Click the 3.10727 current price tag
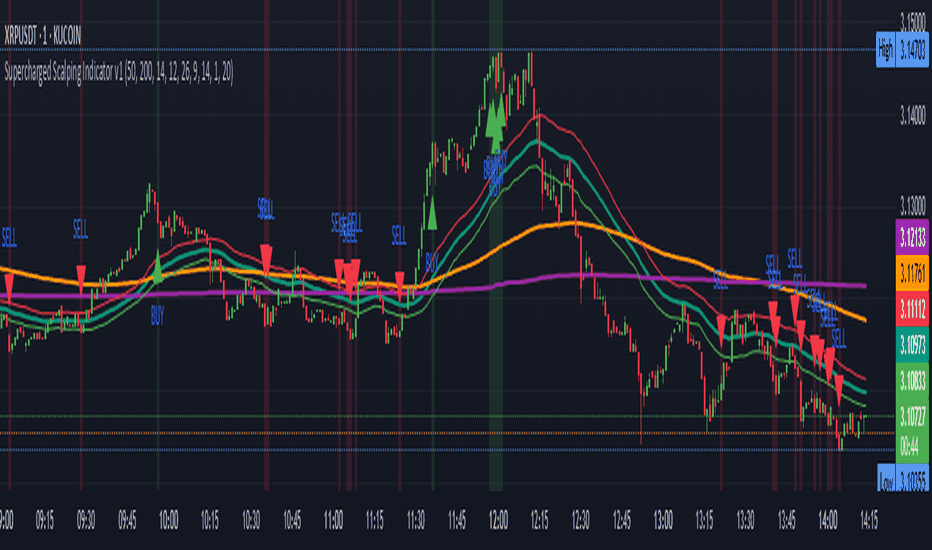932x550 pixels. click(x=912, y=414)
